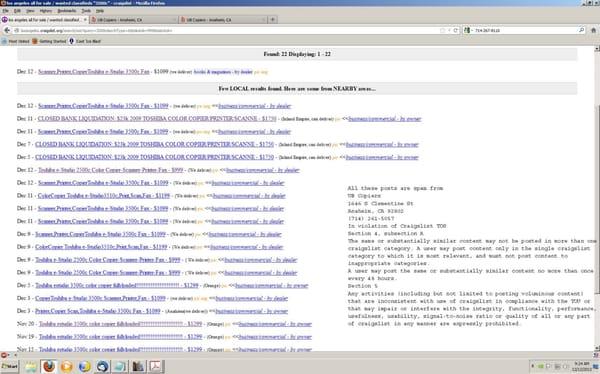Open the search engine selector icon
The height and width of the screenshot is (374, 600).
coord(467,30)
